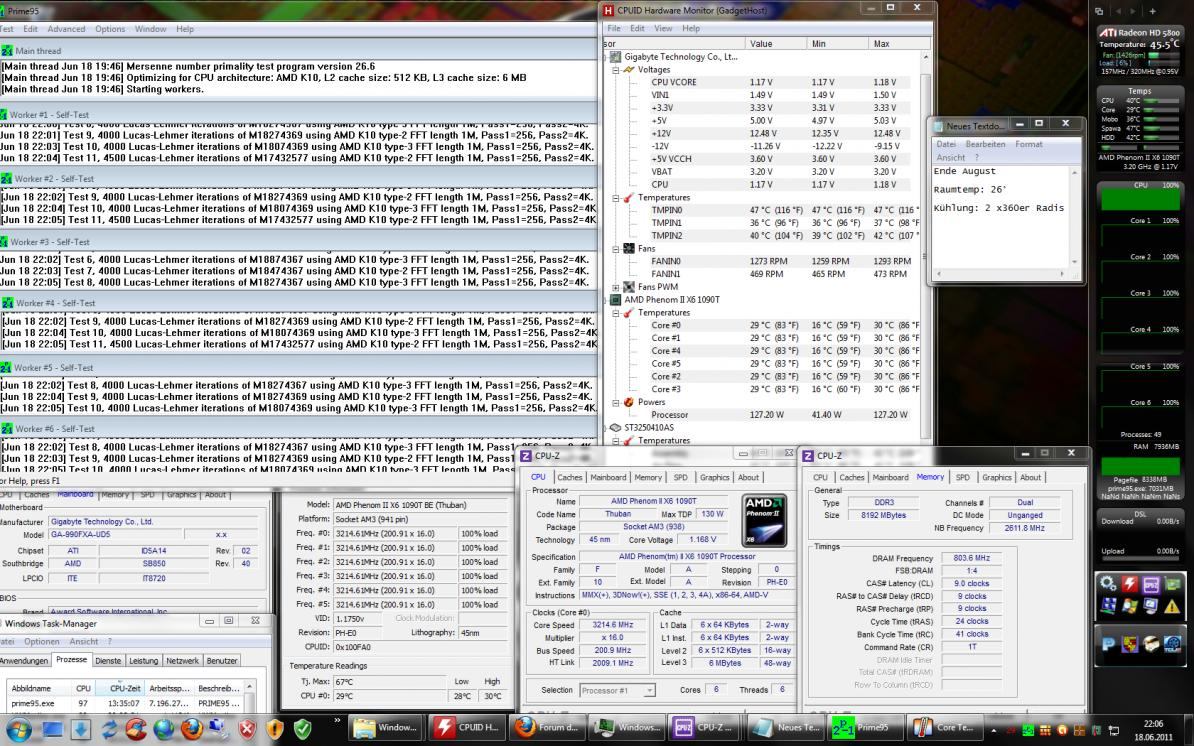Collapse the Gigabyte Technology Co. root node
Screen dimensions: 1194x746
[x=607, y=56]
